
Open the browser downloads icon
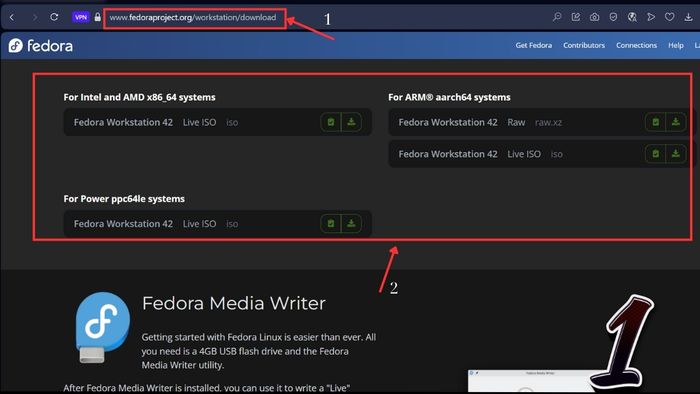point(688,17)
